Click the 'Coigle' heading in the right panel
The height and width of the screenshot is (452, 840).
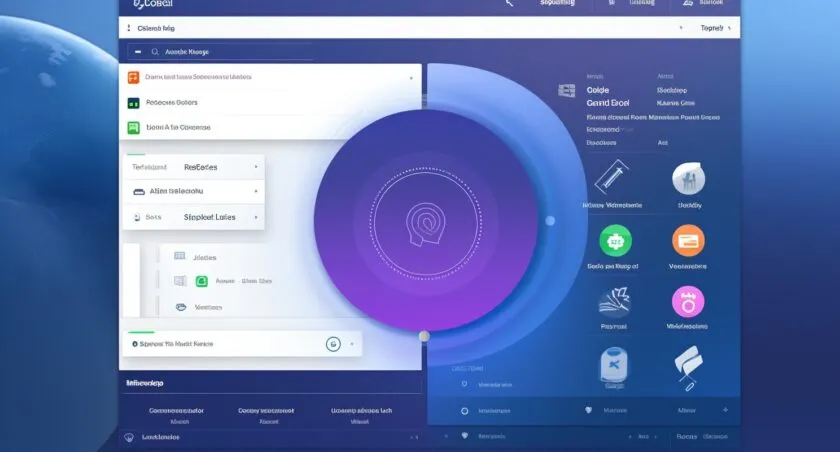[597, 91]
